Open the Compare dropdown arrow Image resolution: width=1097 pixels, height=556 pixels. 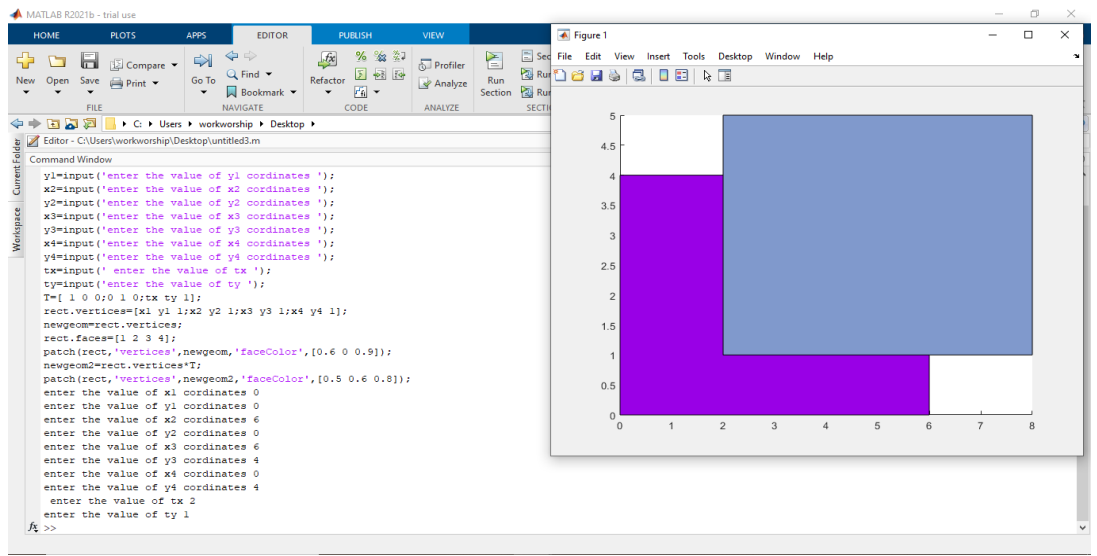pos(174,65)
